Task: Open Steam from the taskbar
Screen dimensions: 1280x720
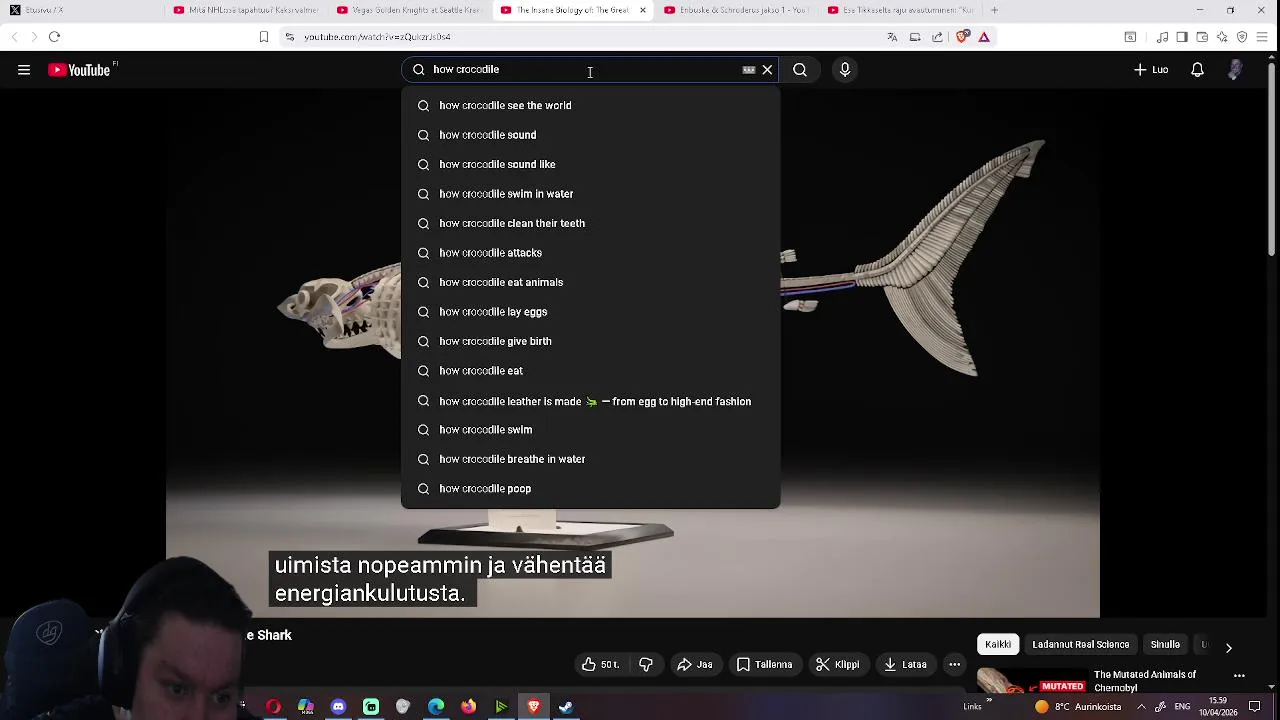Action: 566,707
